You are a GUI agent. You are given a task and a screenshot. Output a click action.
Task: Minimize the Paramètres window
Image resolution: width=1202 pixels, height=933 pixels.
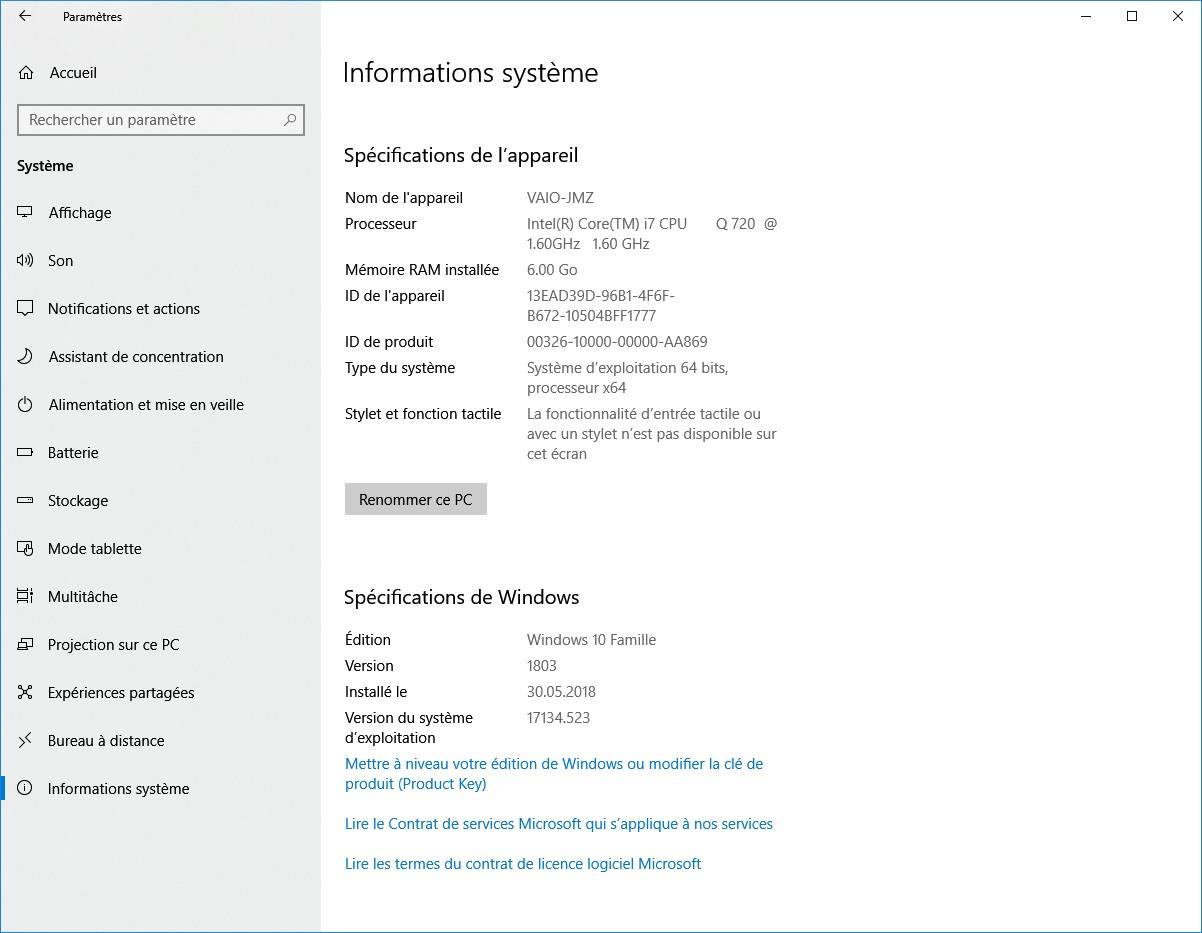pyautogui.click(x=1086, y=16)
